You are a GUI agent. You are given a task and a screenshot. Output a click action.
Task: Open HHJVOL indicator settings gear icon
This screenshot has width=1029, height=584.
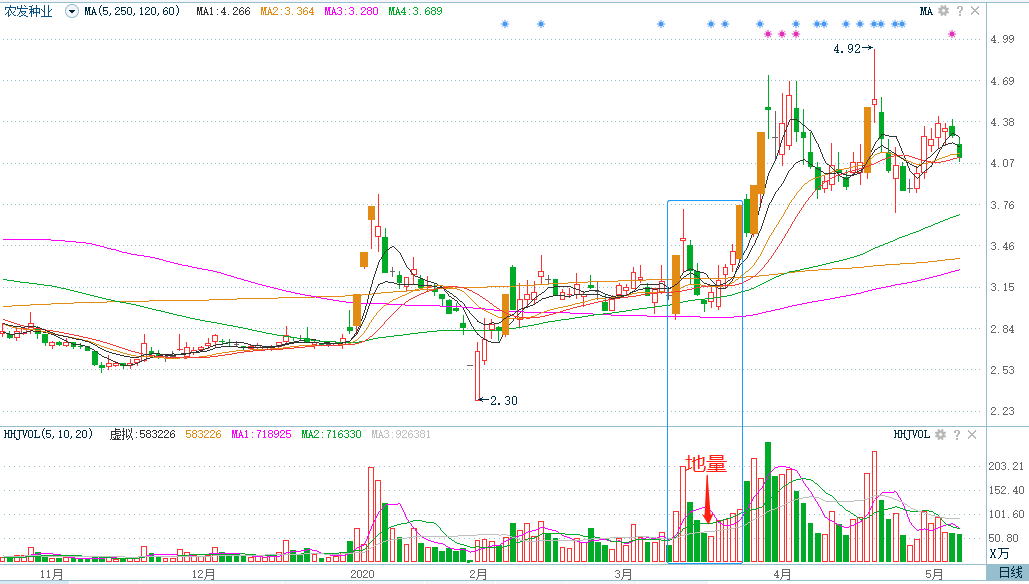point(940,434)
